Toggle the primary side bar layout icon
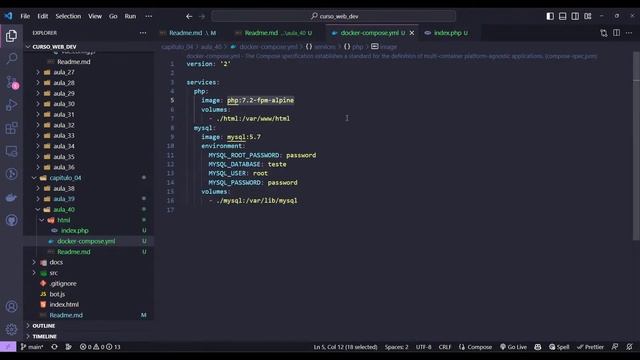Image resolution: width=640 pixels, height=360 pixels. 550,16
